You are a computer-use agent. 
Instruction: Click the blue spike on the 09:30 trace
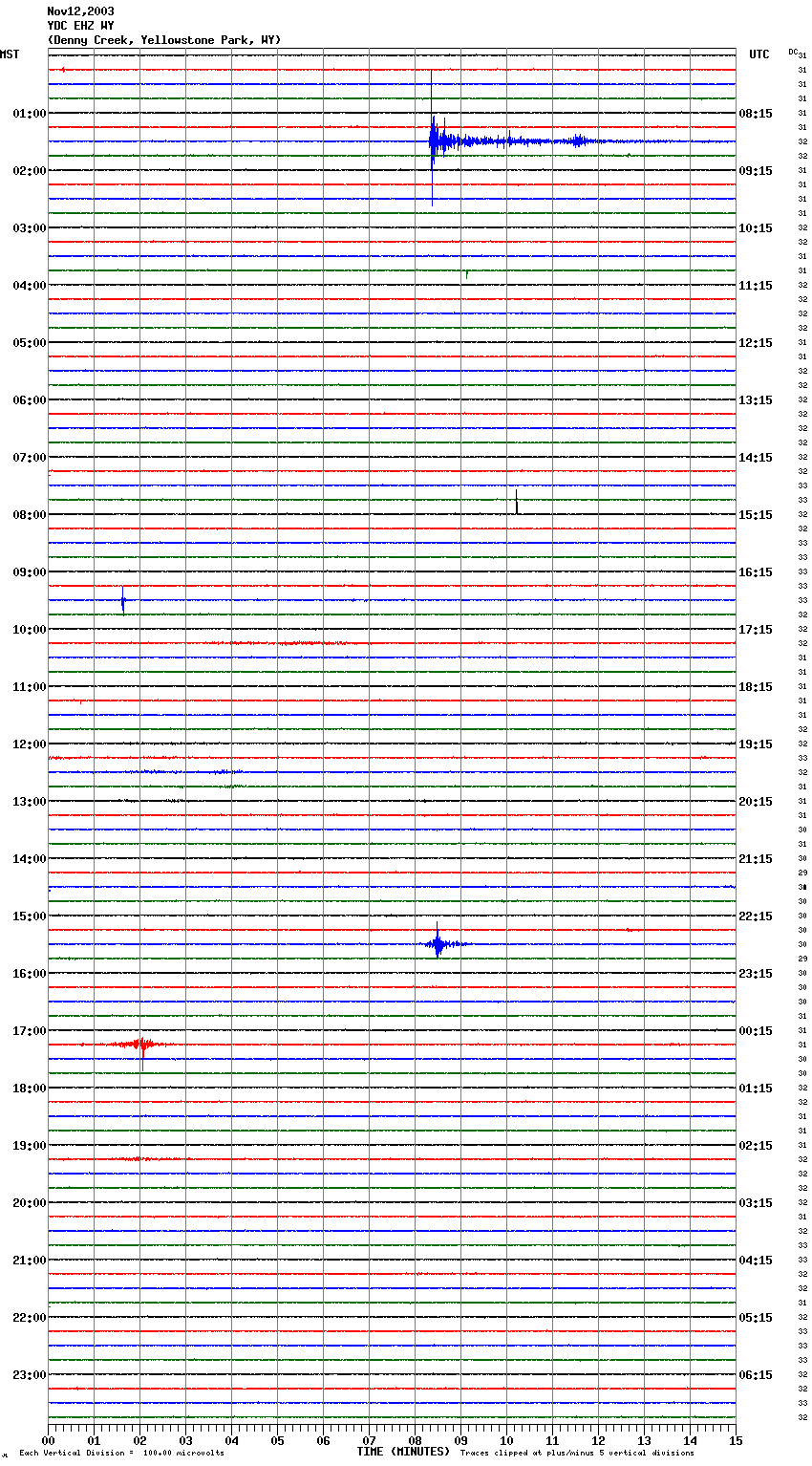pos(122,600)
